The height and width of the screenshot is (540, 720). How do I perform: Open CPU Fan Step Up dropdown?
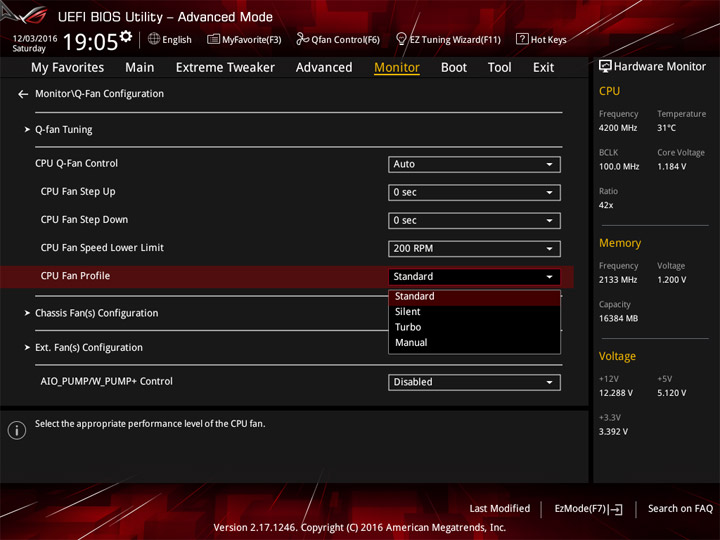tap(474, 192)
